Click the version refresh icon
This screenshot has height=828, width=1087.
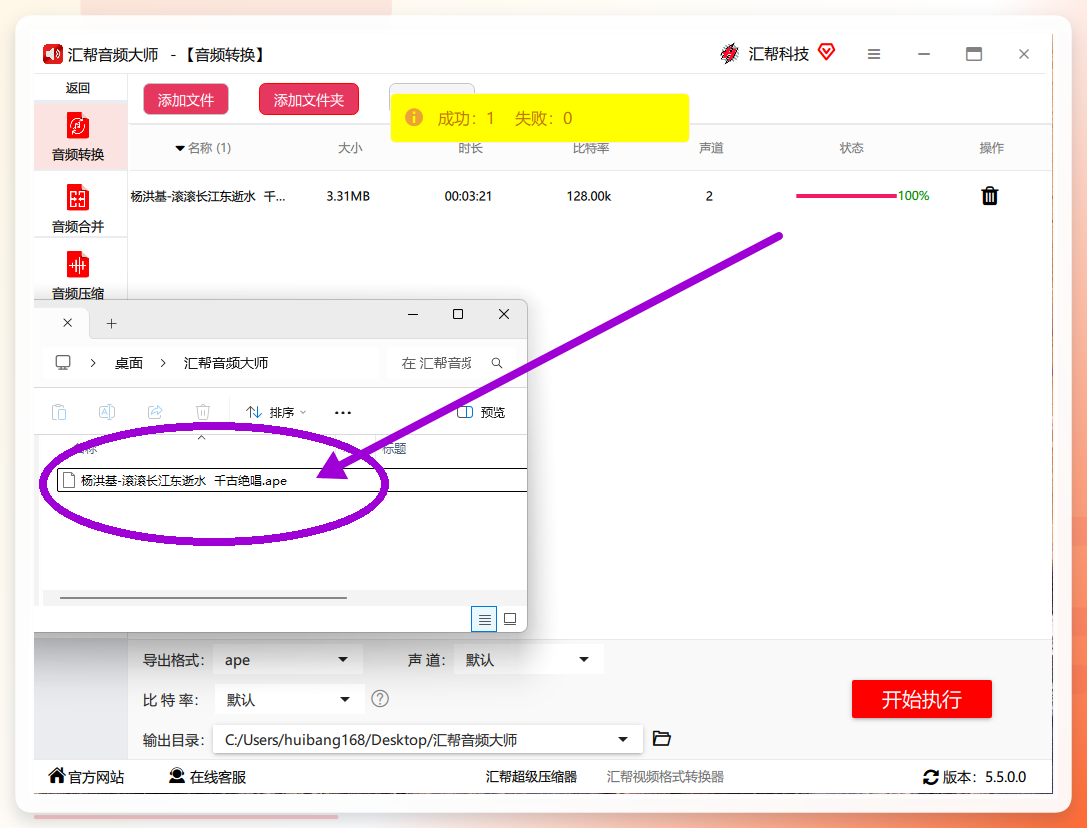point(930,777)
